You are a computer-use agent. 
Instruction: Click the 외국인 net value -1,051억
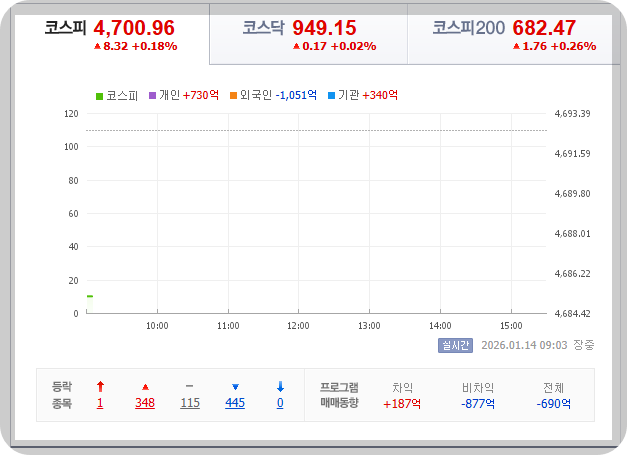click(296, 95)
